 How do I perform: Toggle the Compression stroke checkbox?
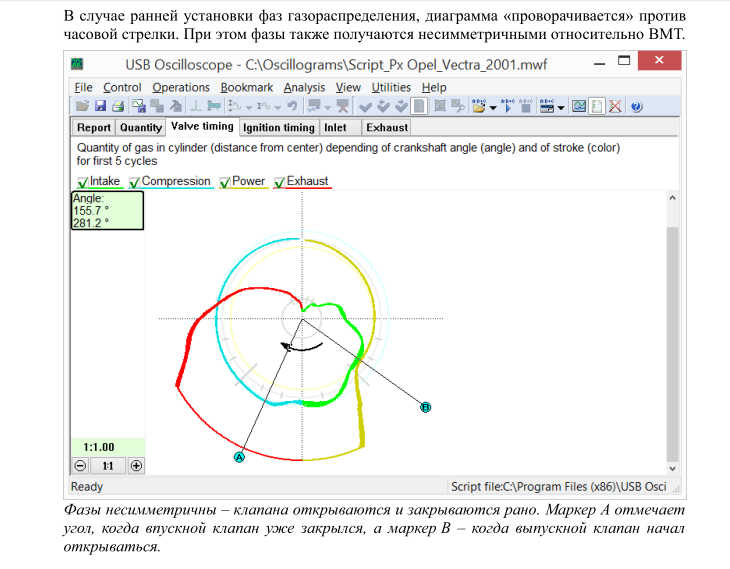(x=135, y=182)
